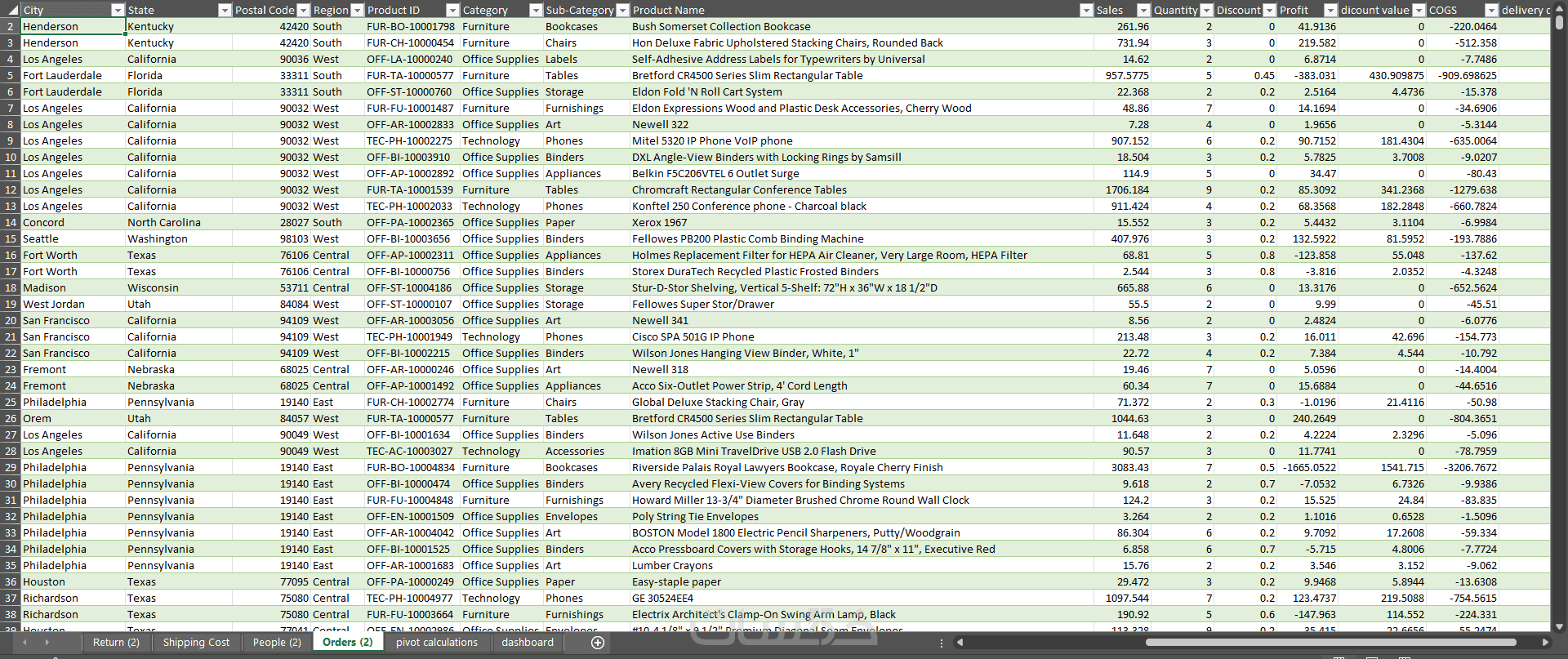Screen dimensions: 1568x659
Task: Click the 'Mitel 5320 IP Phone VoIP phone' cell
Action: pos(862,140)
